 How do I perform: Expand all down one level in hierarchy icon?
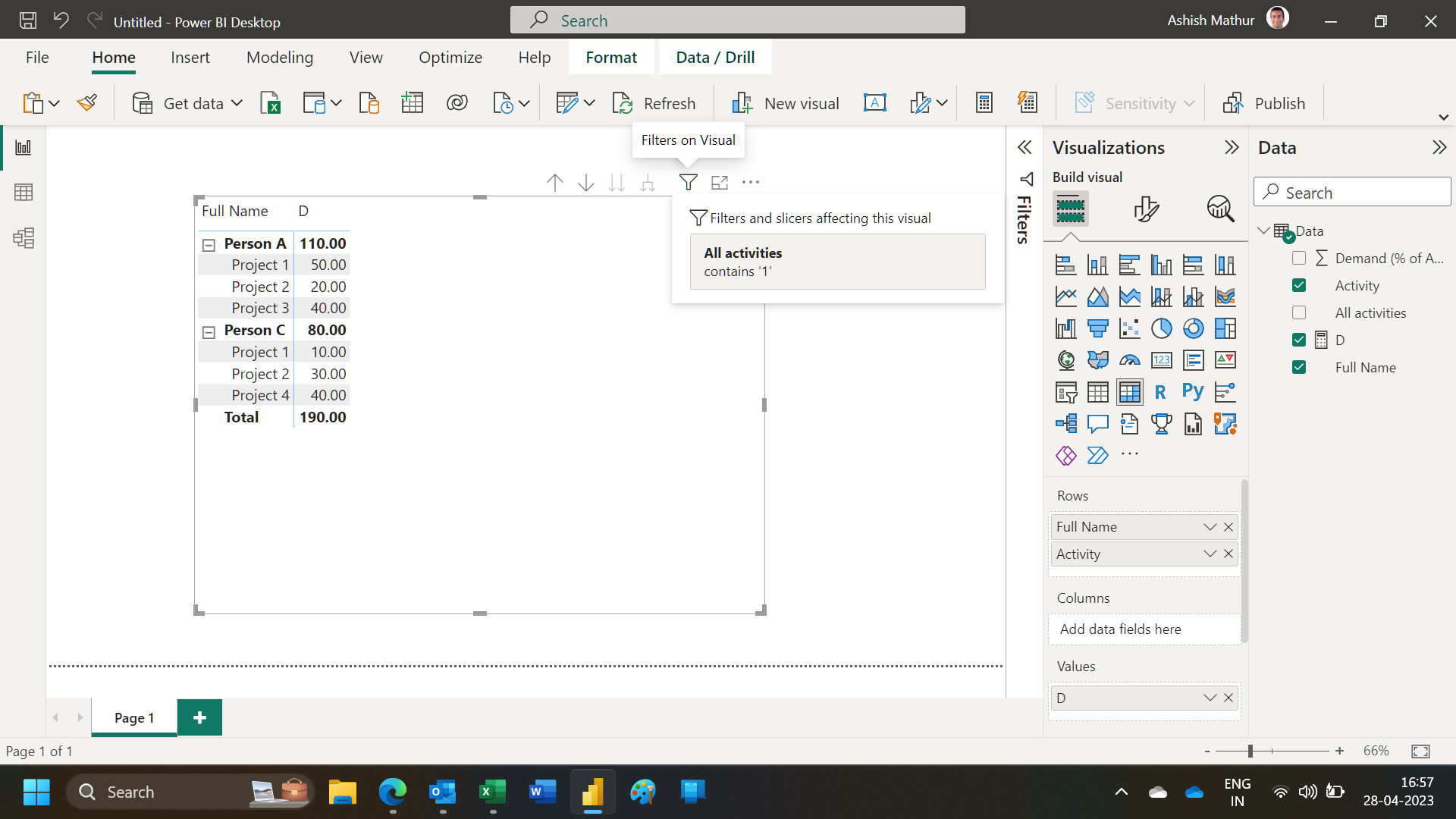click(648, 183)
